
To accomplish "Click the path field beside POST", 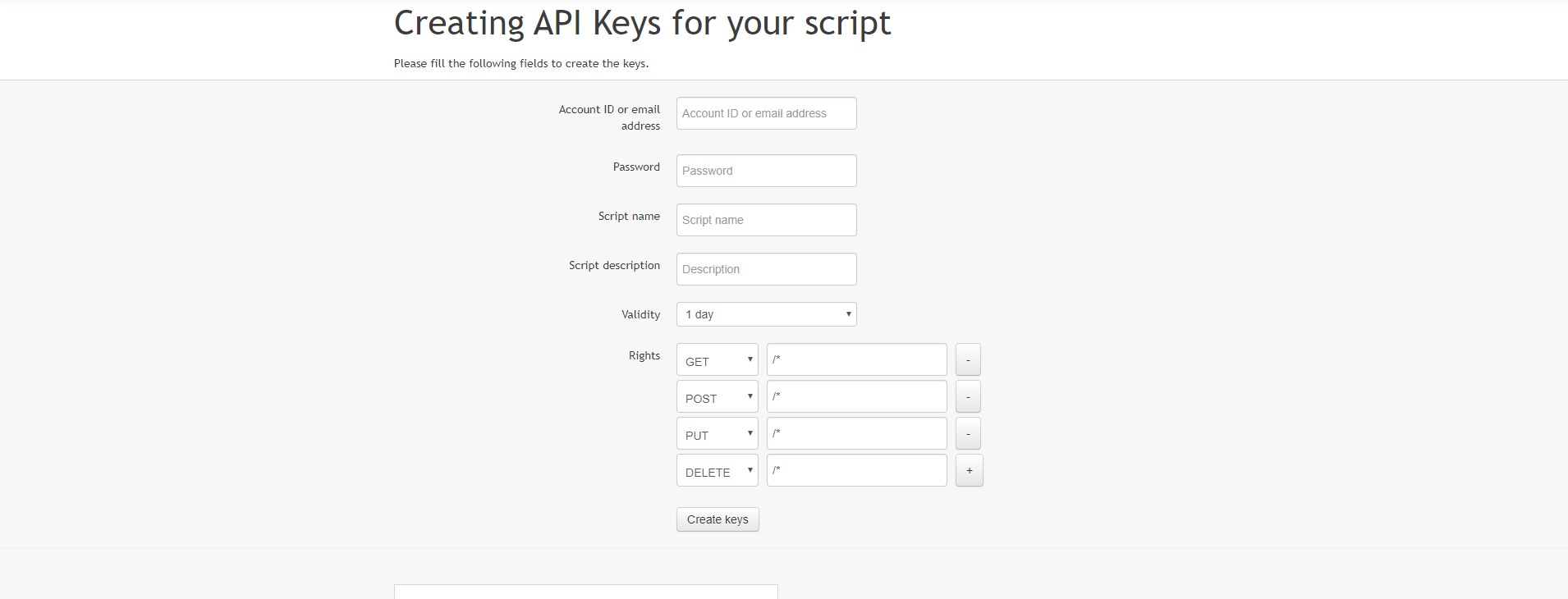I will tap(856, 396).
